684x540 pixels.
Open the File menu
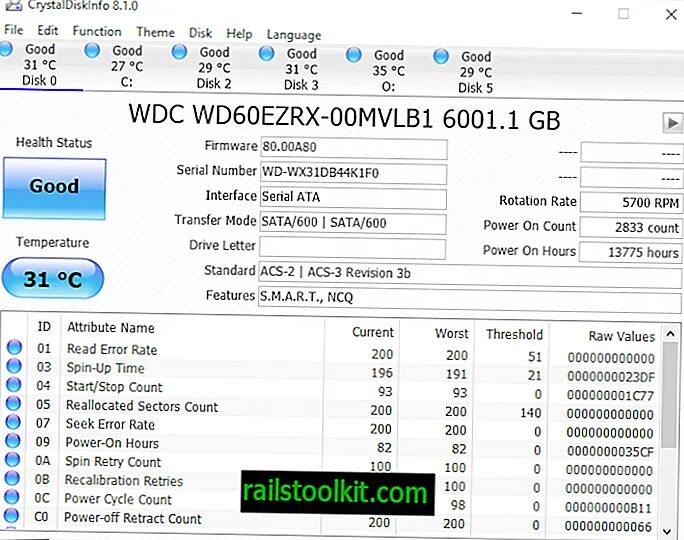click(13, 30)
